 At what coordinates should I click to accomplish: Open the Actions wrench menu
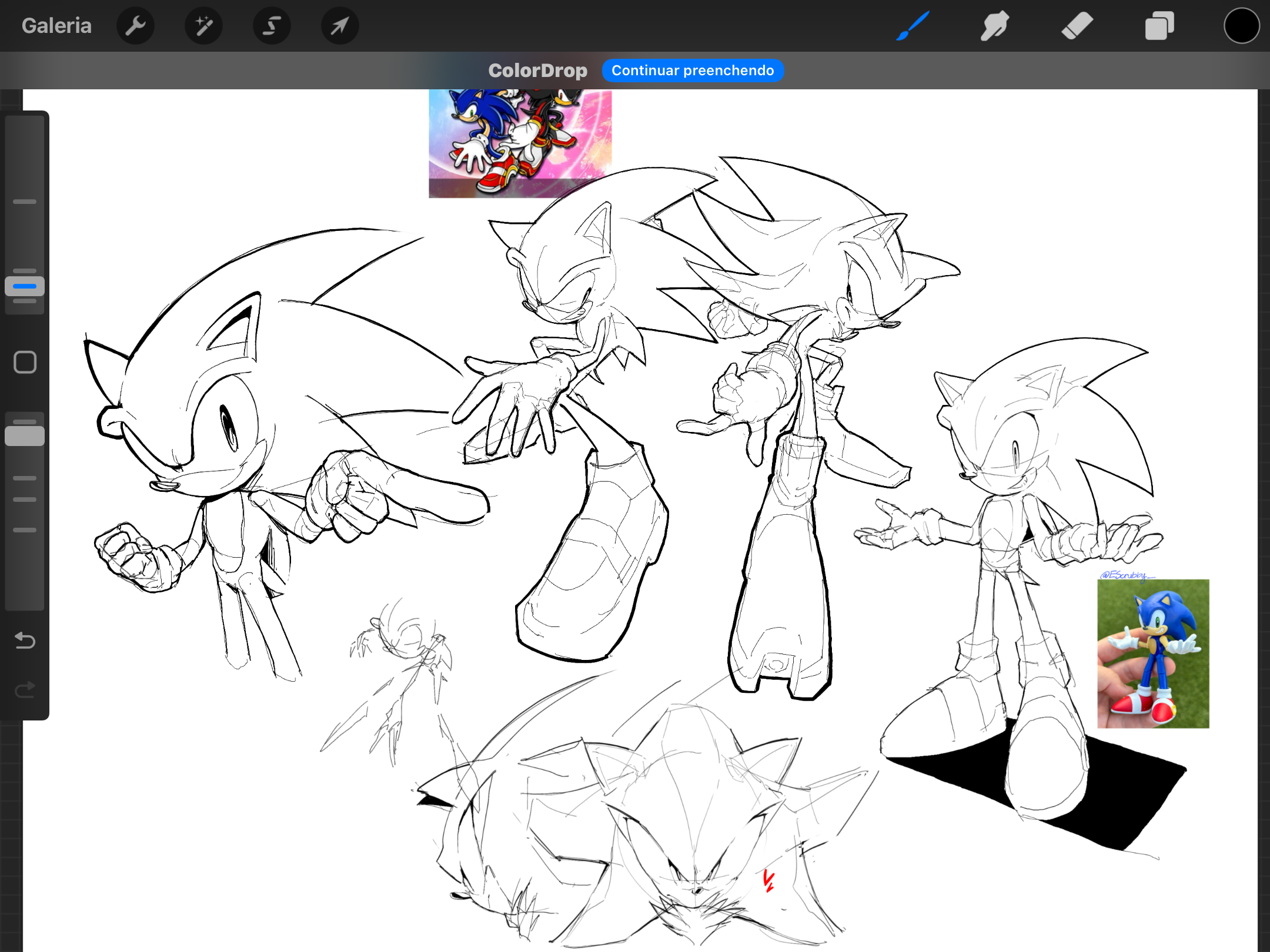point(135,26)
